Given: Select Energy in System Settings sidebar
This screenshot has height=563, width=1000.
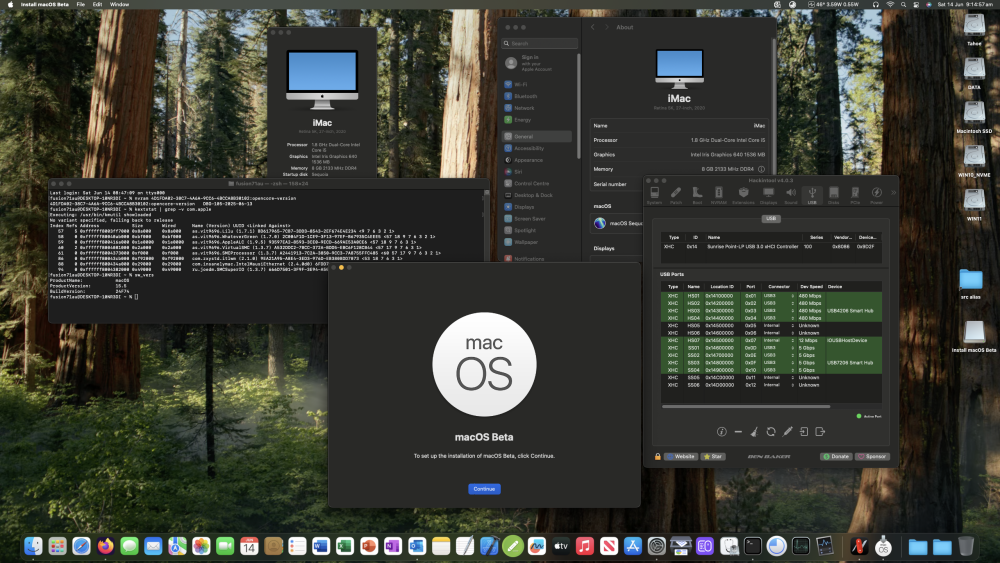Looking at the screenshot, I should pyautogui.click(x=538, y=120).
